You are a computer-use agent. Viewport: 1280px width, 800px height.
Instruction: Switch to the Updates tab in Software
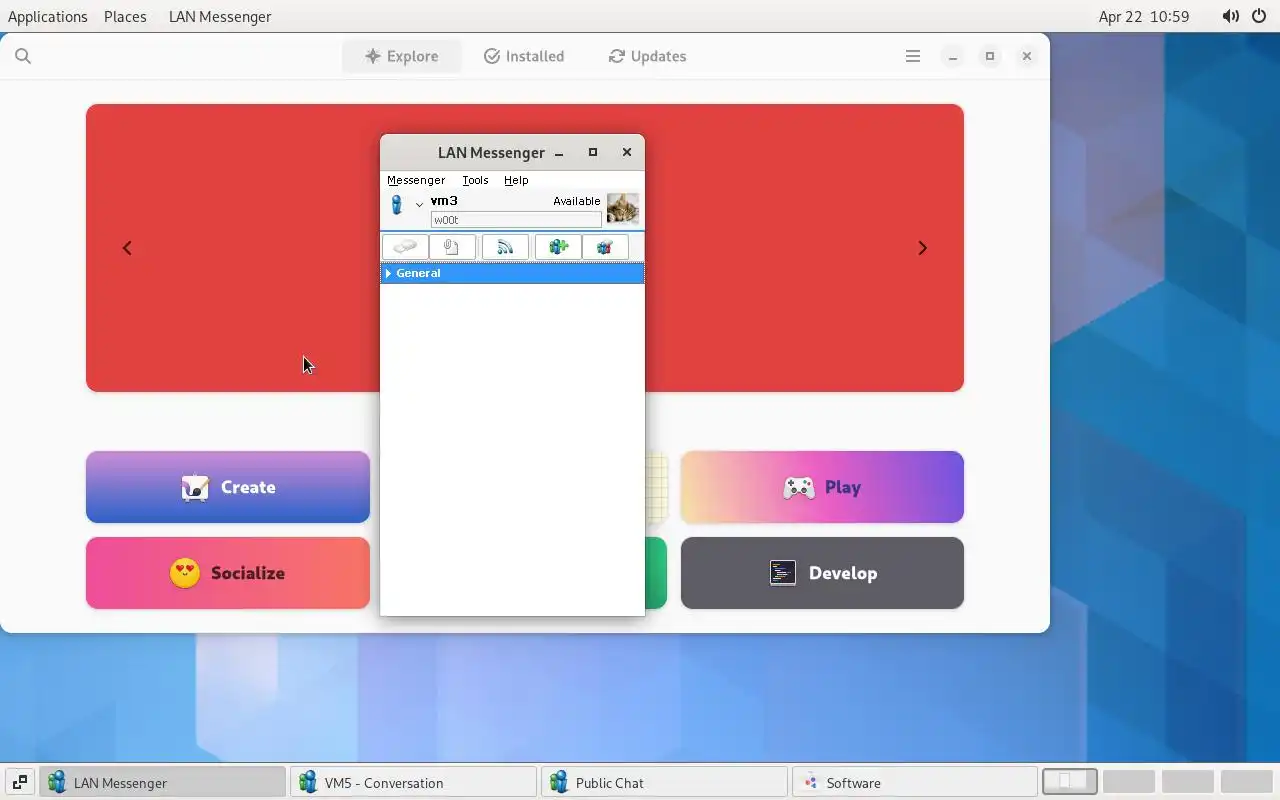point(647,56)
